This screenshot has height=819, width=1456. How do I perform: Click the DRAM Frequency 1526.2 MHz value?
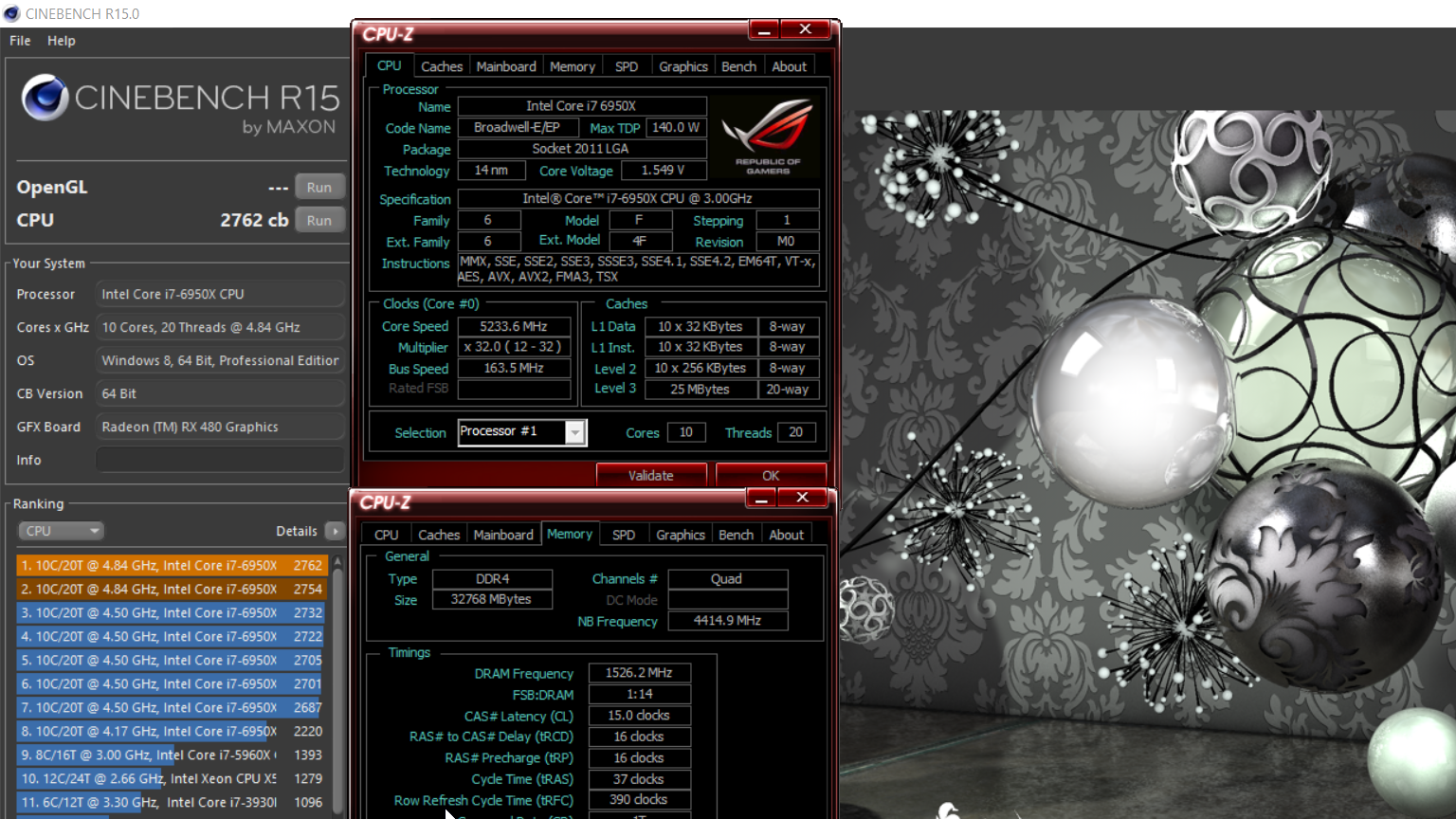click(639, 672)
